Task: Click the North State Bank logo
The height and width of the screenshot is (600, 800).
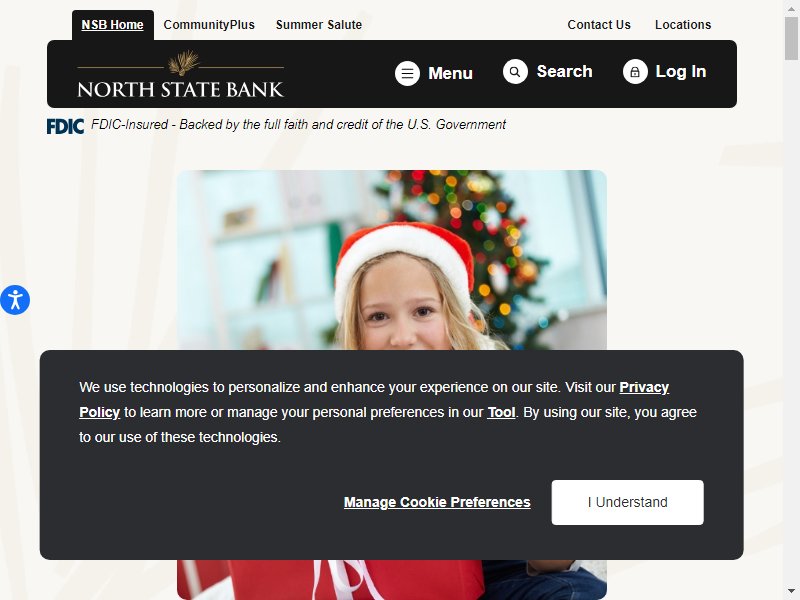Action: coord(181,74)
